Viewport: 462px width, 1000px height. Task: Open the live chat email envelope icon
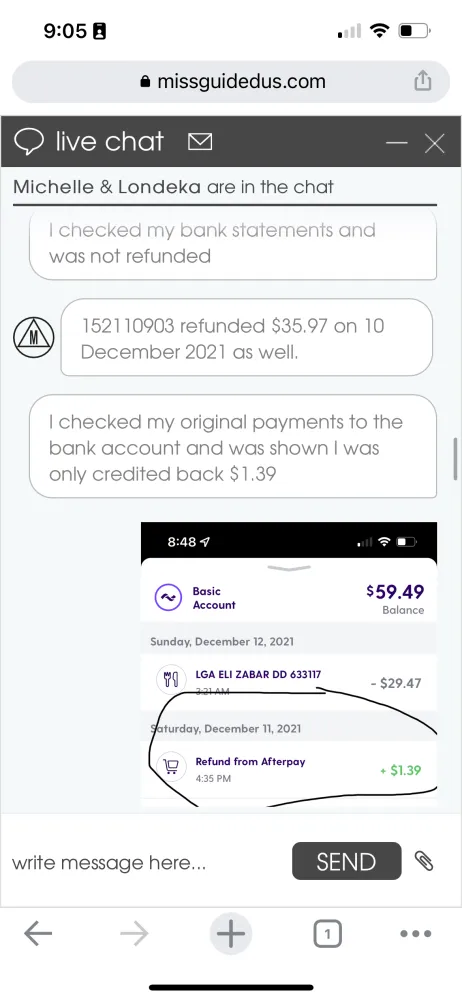[200, 142]
